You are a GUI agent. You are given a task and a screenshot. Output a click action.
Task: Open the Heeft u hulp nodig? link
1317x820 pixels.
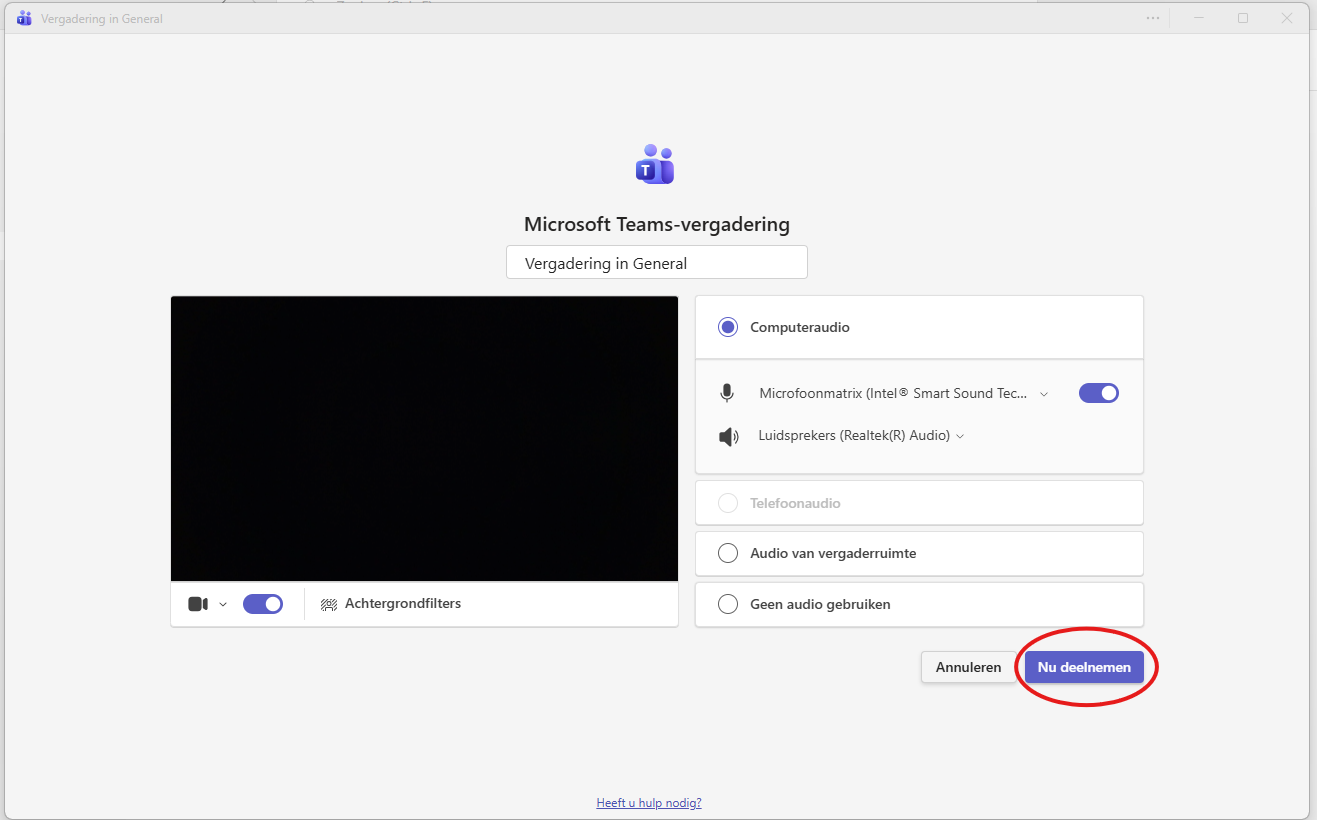point(649,803)
